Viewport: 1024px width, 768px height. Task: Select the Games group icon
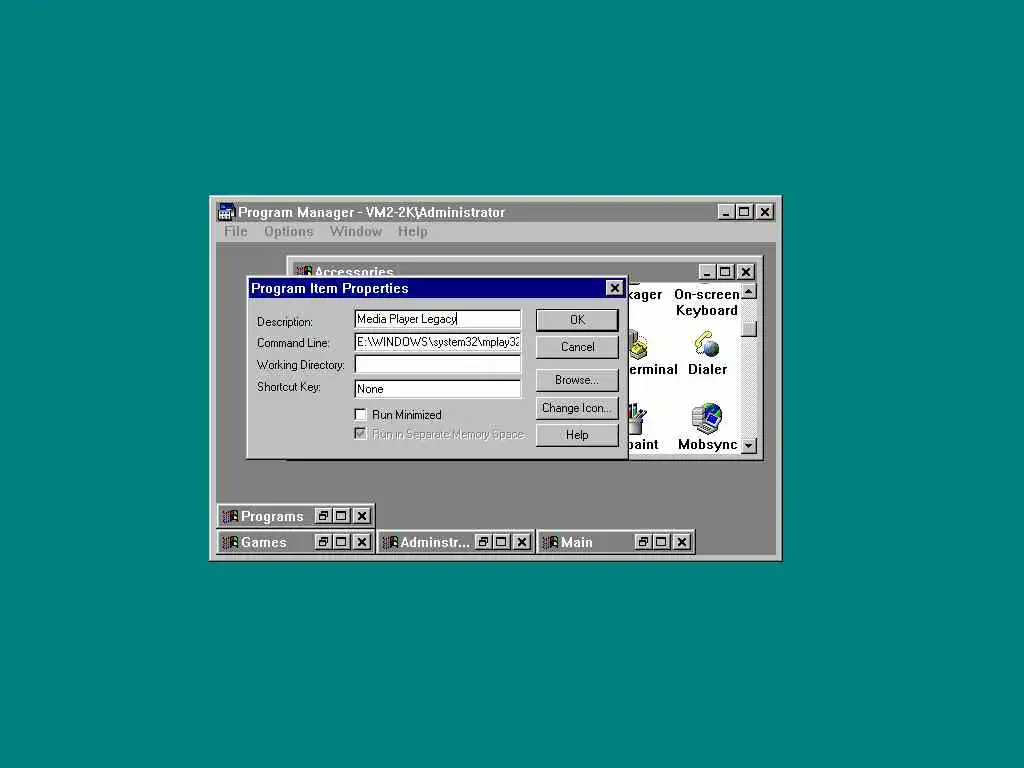(230, 542)
